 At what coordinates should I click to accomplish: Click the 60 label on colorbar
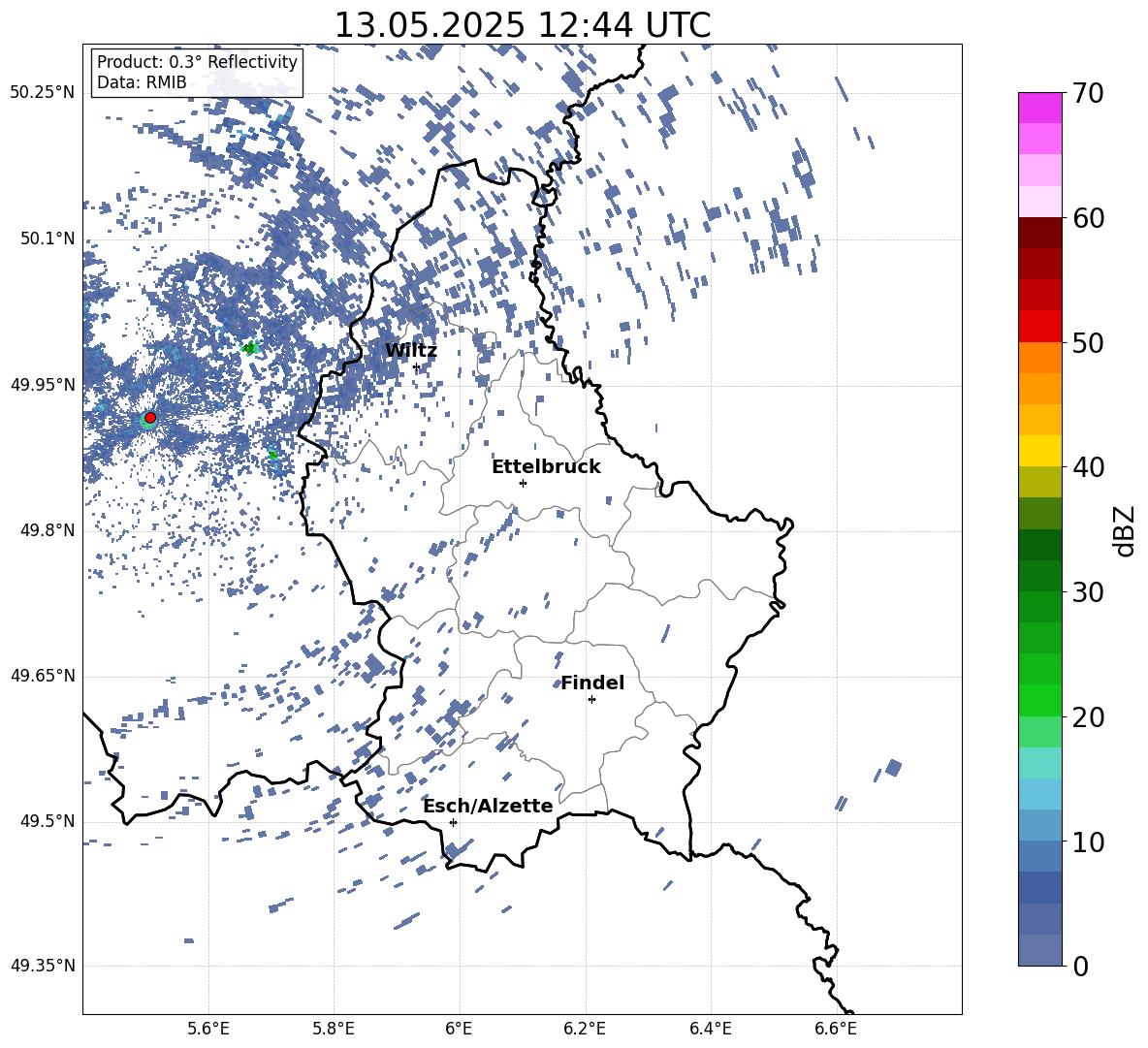click(1088, 218)
